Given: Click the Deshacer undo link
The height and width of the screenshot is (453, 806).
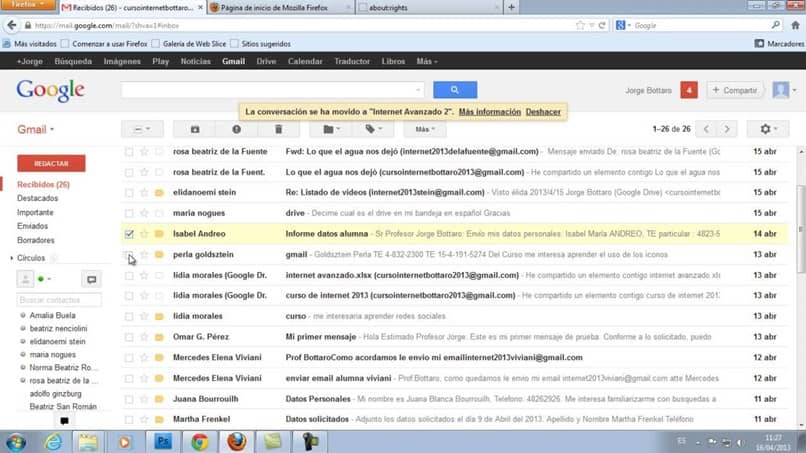Looking at the screenshot, I should tap(543, 112).
